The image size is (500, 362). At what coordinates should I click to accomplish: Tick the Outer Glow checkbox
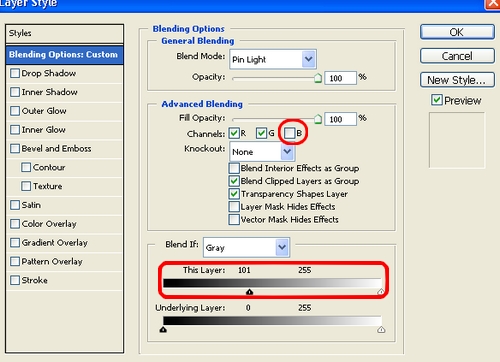pos(15,111)
